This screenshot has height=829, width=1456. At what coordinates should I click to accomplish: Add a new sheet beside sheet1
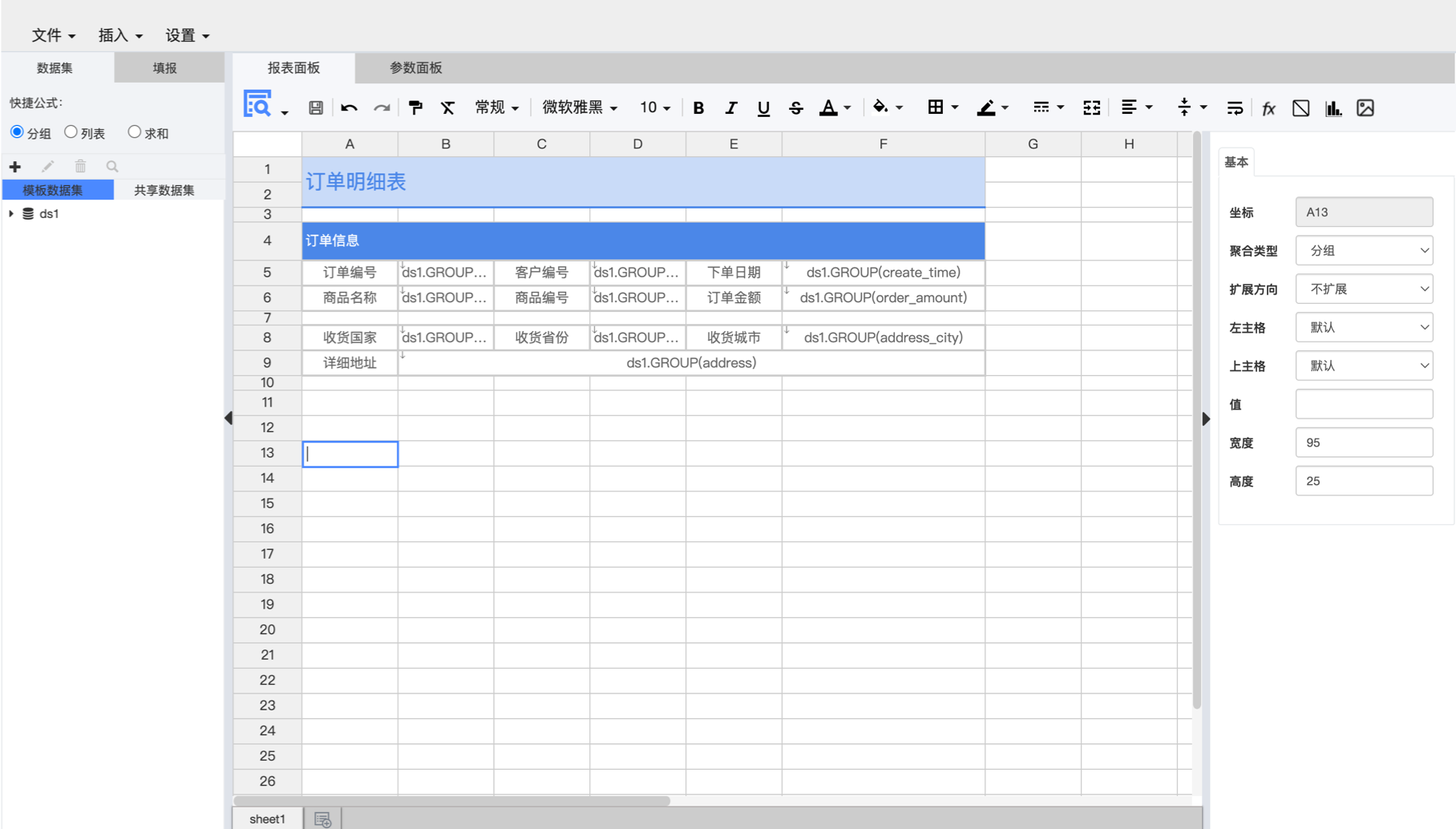pyautogui.click(x=322, y=819)
